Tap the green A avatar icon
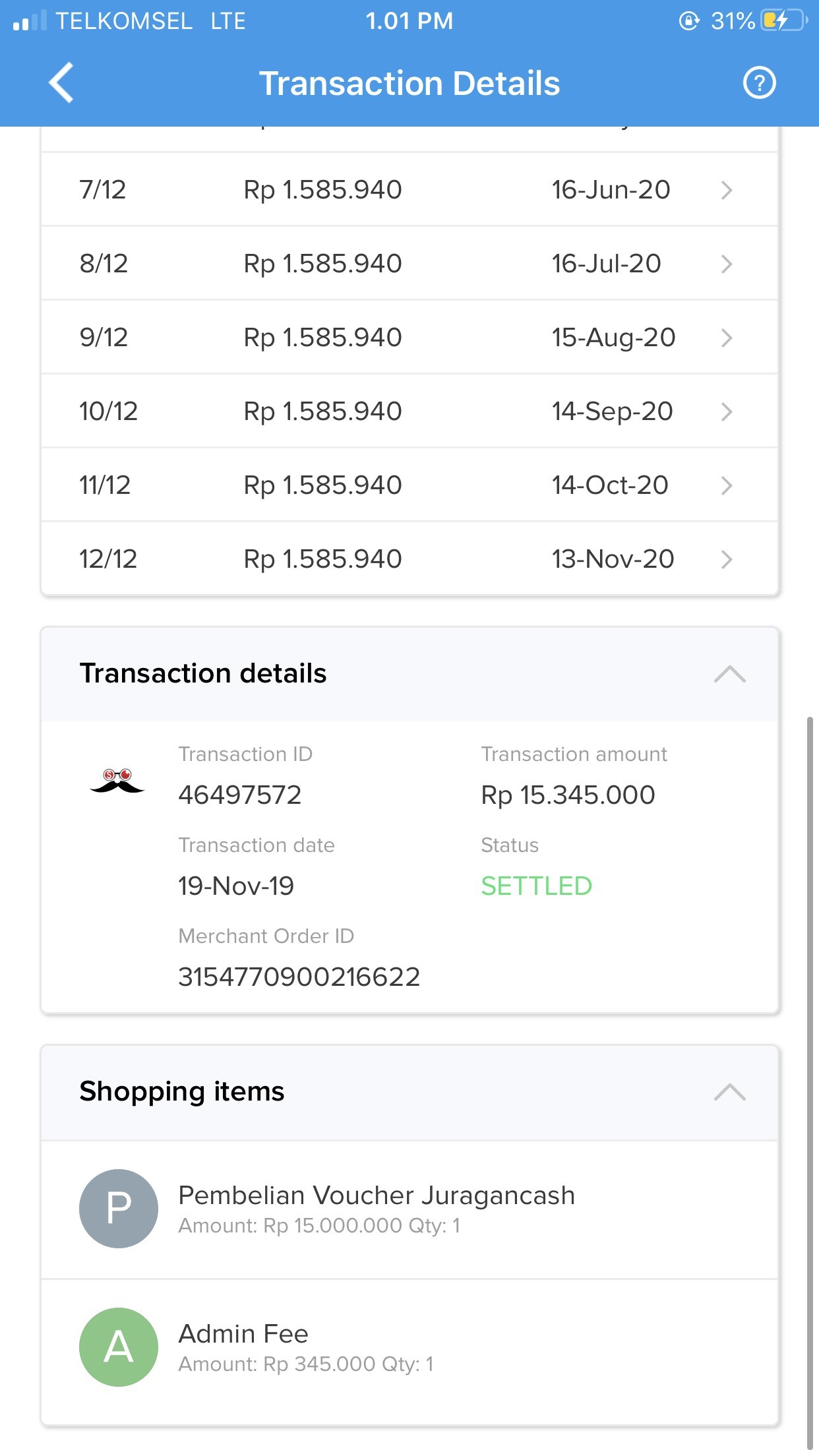Viewport: 819px width, 1456px height. [119, 1347]
